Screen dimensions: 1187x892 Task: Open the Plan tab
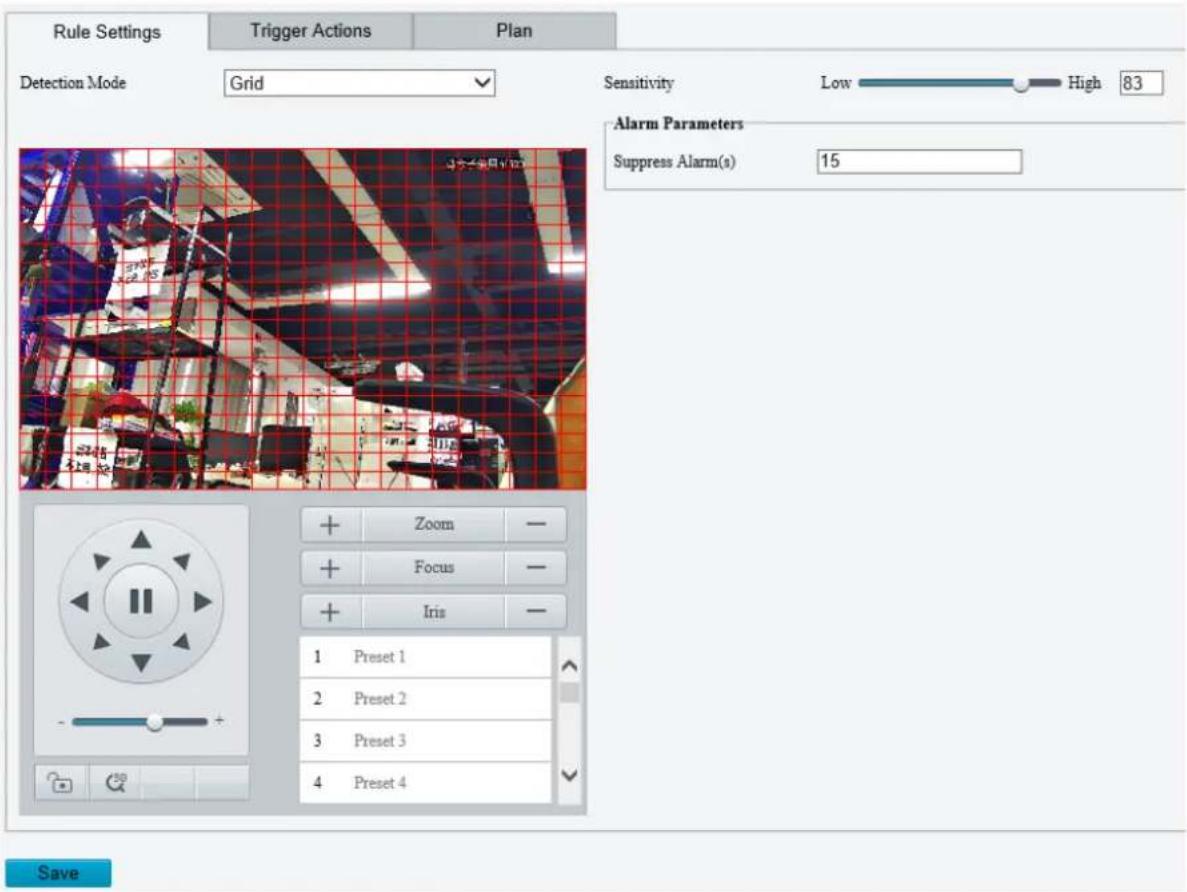514,31
